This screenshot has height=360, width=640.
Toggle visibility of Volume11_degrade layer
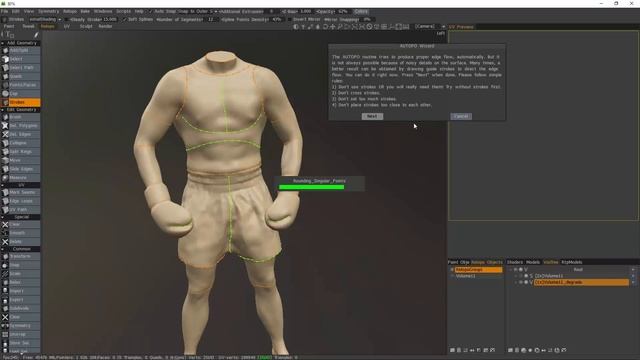tap(520, 282)
